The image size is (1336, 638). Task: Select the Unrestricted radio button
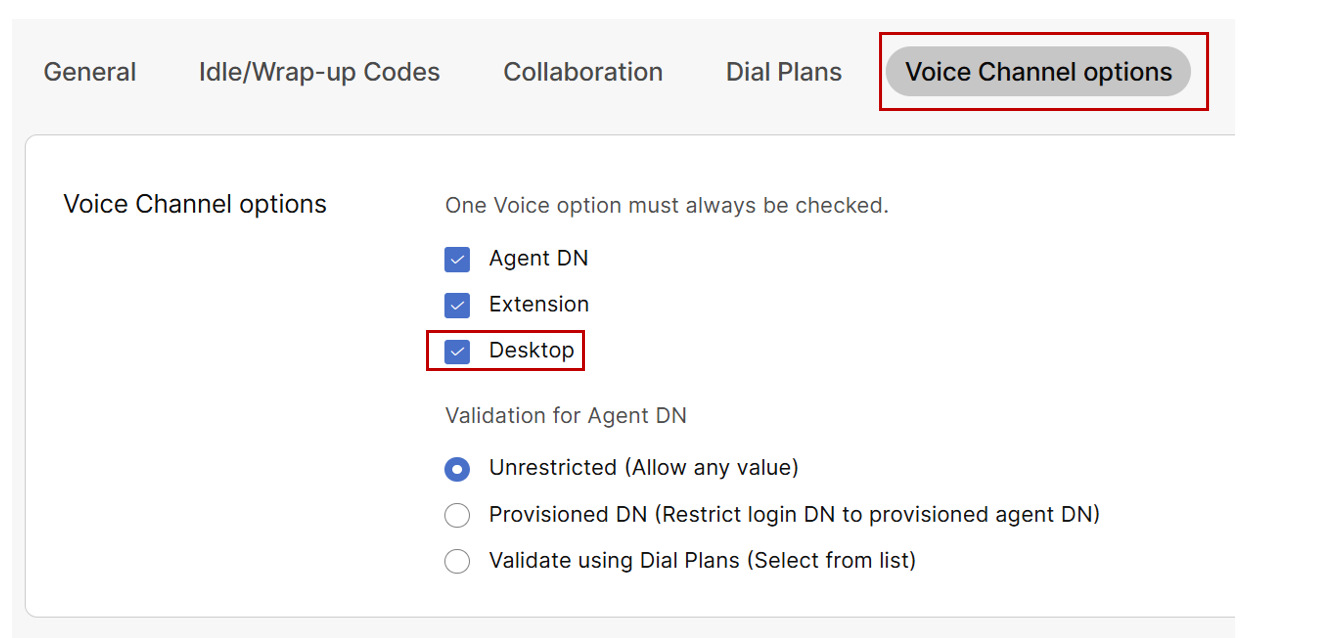(x=457, y=469)
